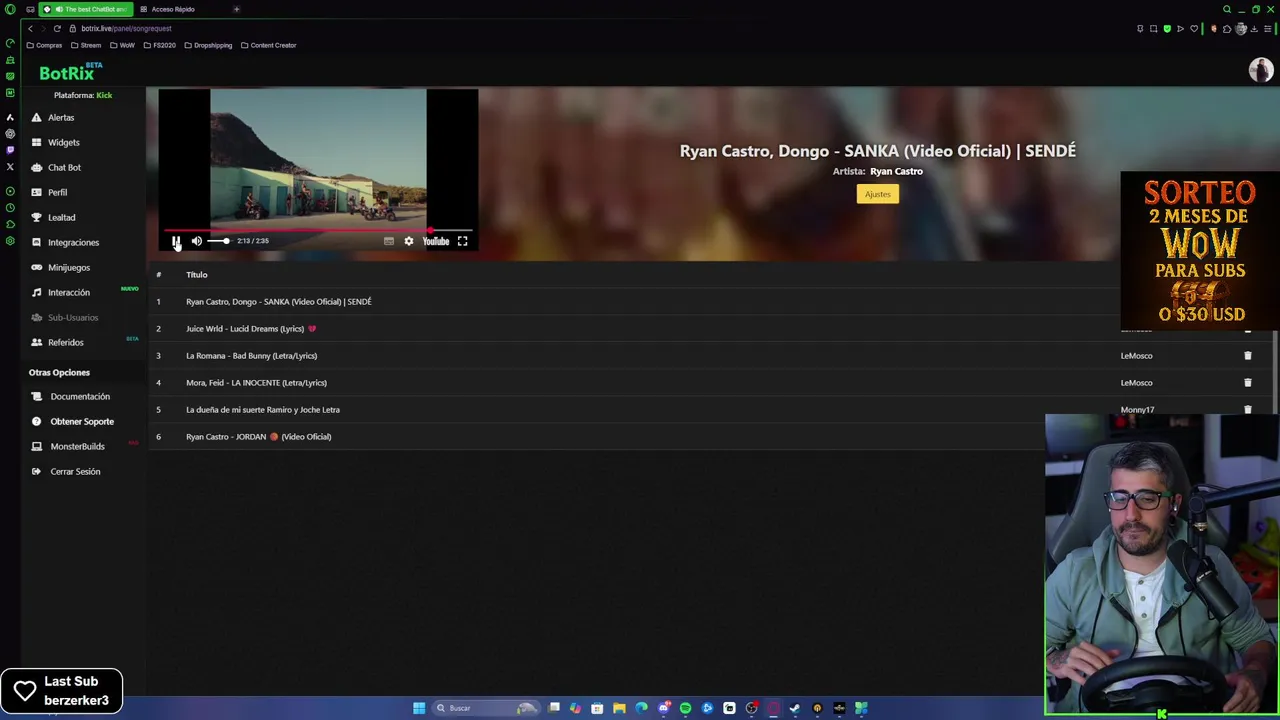Open the Content Creator bookmark folder

268,45
